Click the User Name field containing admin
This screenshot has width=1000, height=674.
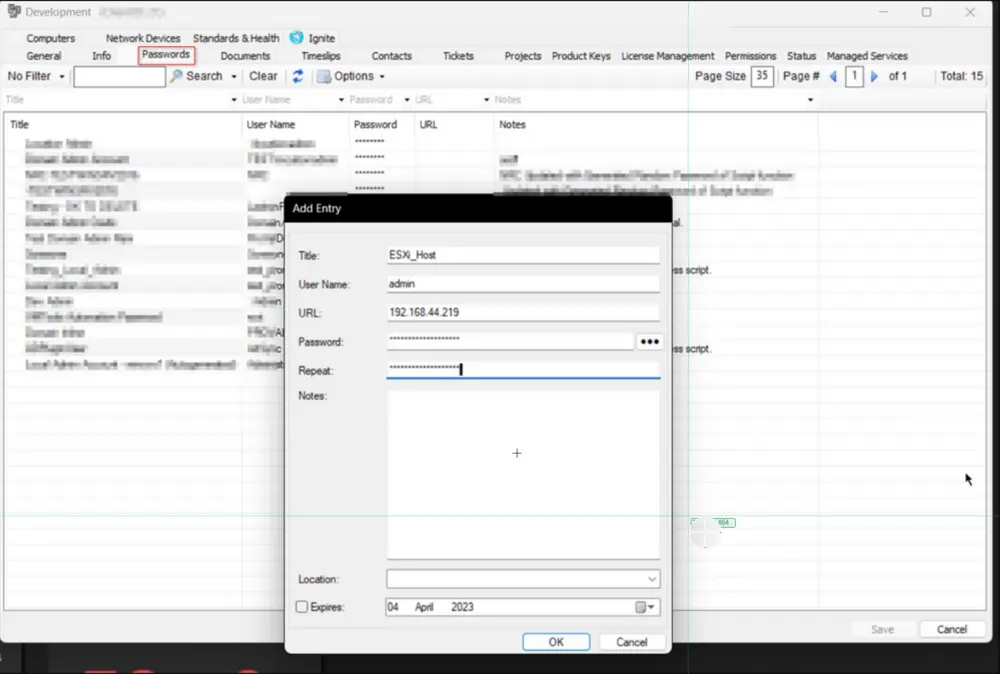(523, 284)
